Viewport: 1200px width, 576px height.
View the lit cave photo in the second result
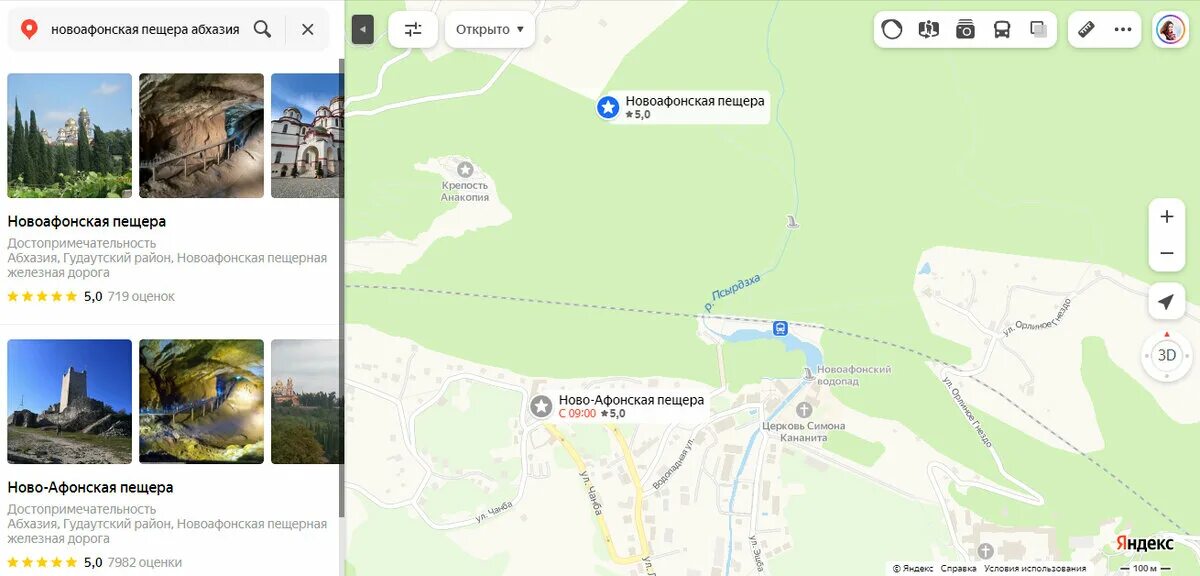coord(201,402)
